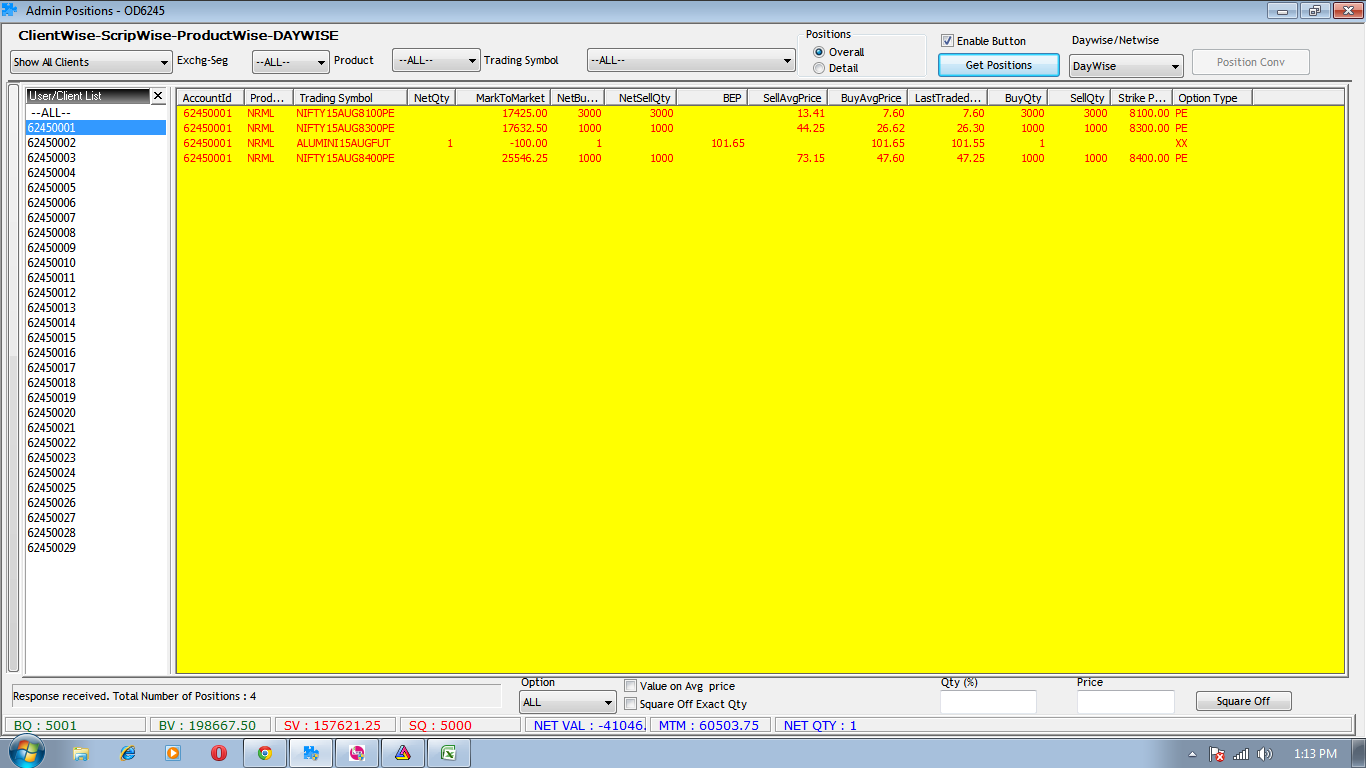This screenshot has height=768, width=1366.
Task: Open Excel from the taskbar
Action: [x=449, y=753]
